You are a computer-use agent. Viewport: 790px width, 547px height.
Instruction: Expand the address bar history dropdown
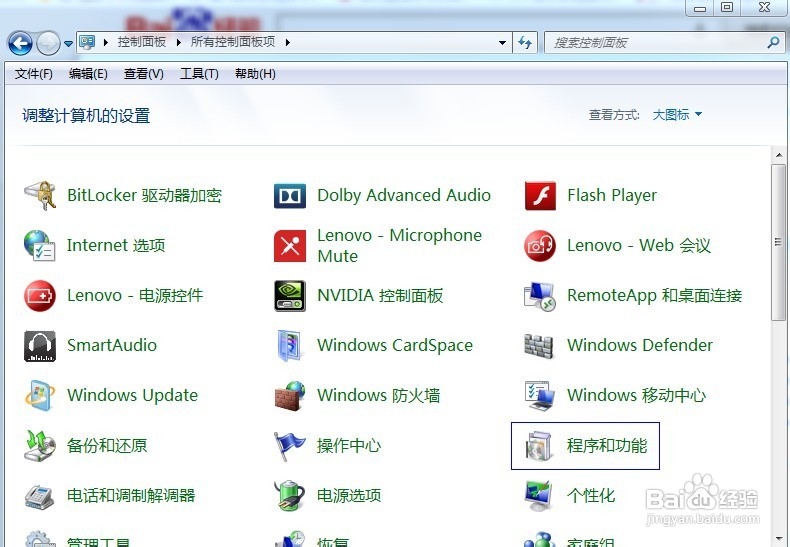(x=502, y=43)
